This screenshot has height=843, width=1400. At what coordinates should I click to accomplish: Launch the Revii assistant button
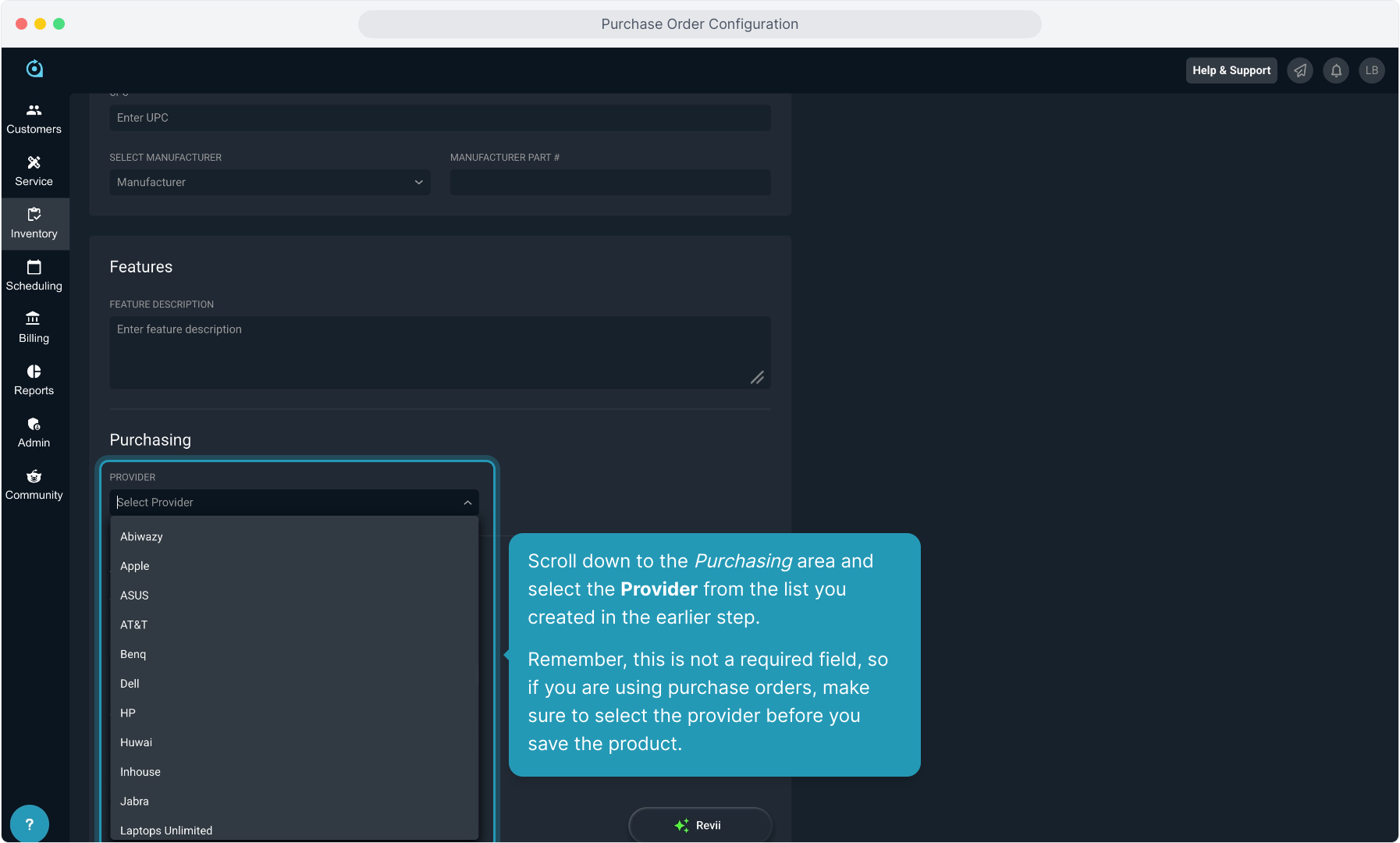click(x=700, y=825)
